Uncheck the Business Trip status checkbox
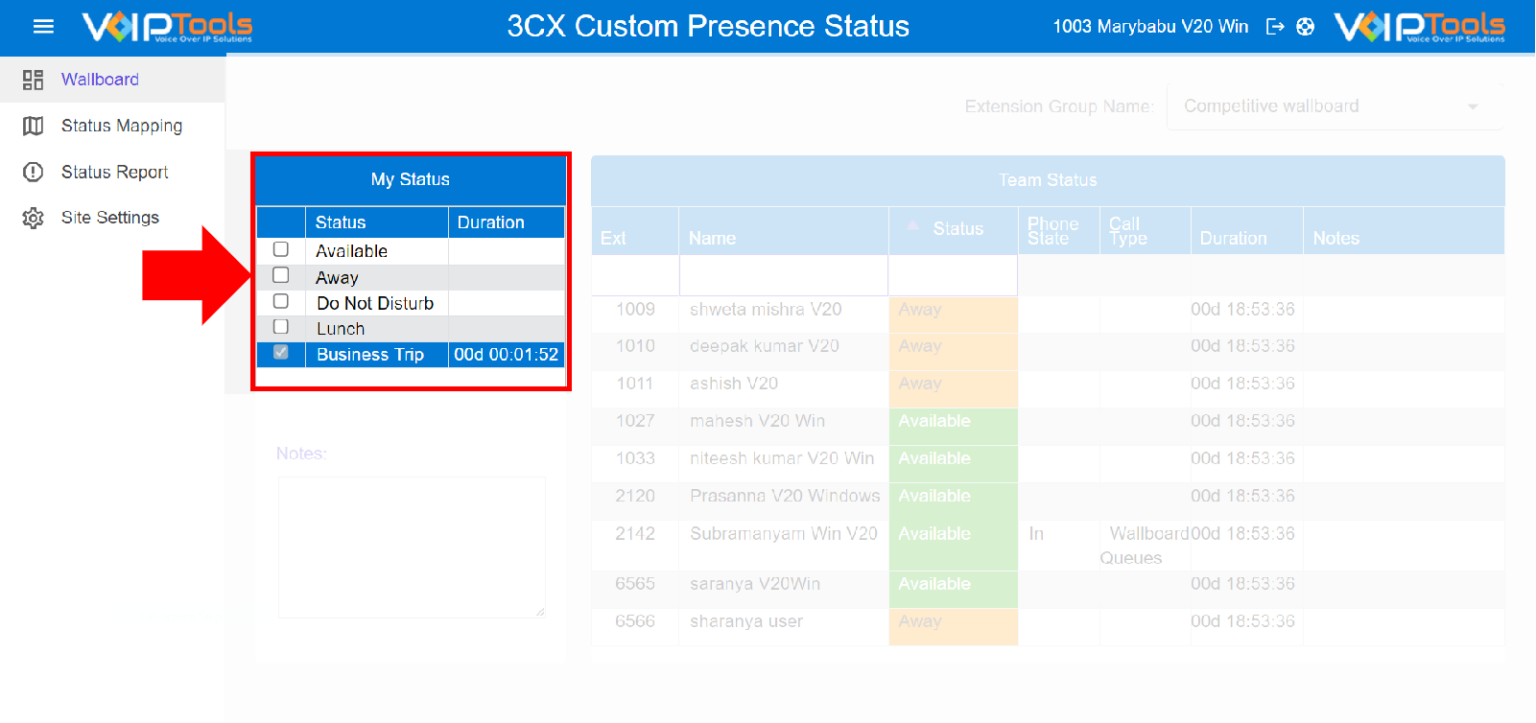The height and width of the screenshot is (723, 1536). tap(280, 353)
